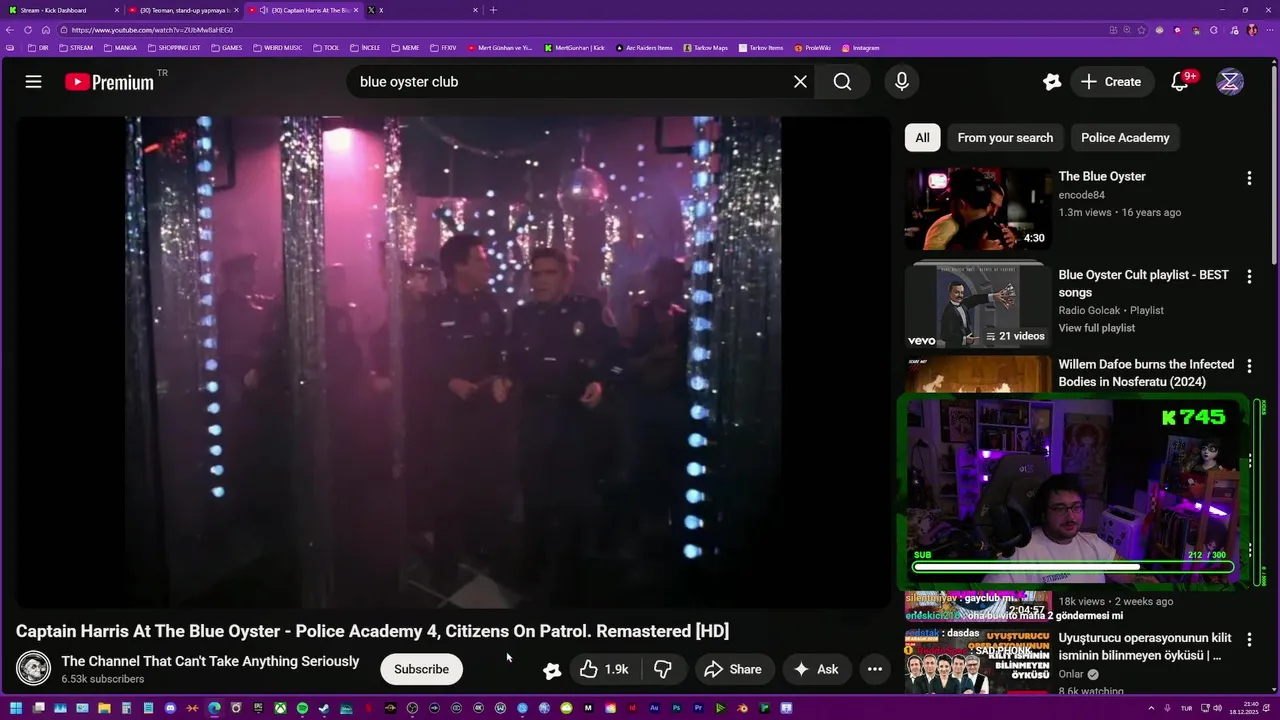Open Windows Start menu

pos(15,709)
